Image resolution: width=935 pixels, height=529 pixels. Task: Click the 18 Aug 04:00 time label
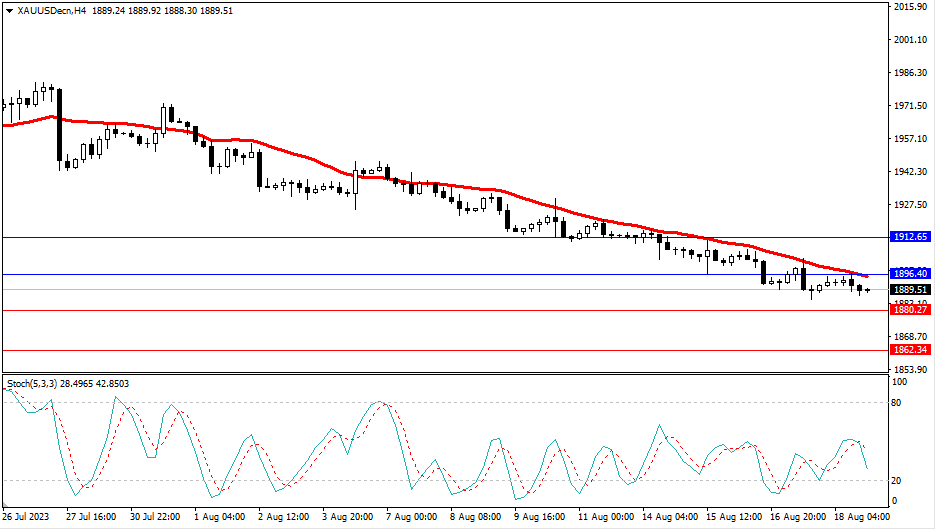(x=864, y=517)
